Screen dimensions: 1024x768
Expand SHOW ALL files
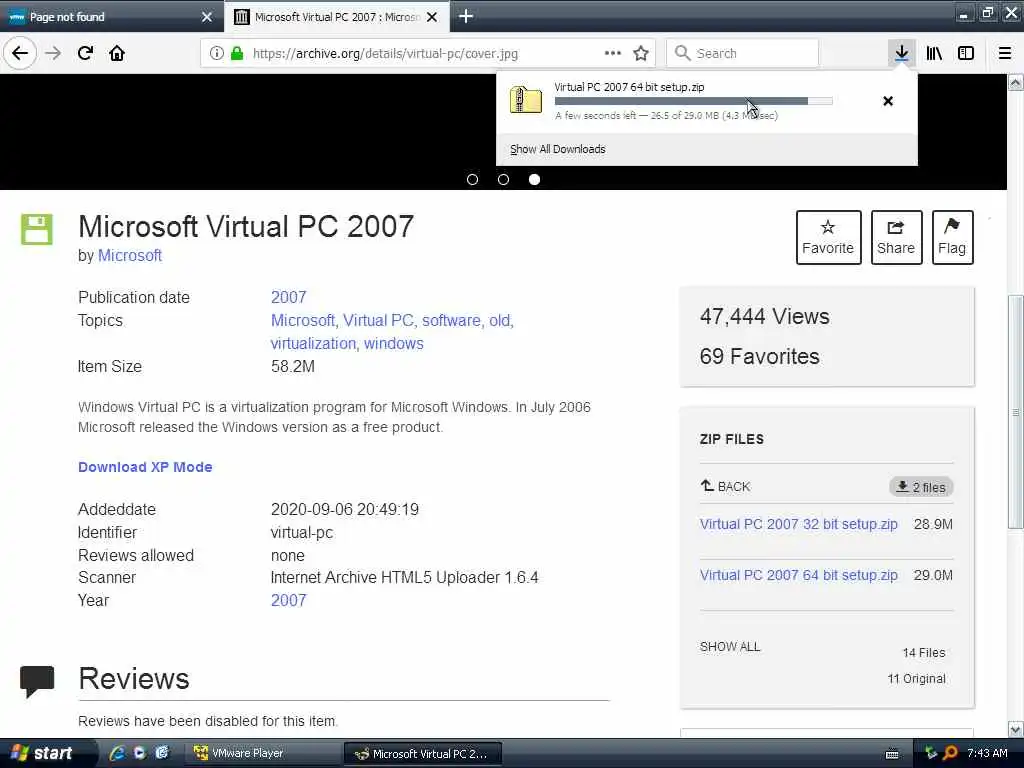point(729,647)
